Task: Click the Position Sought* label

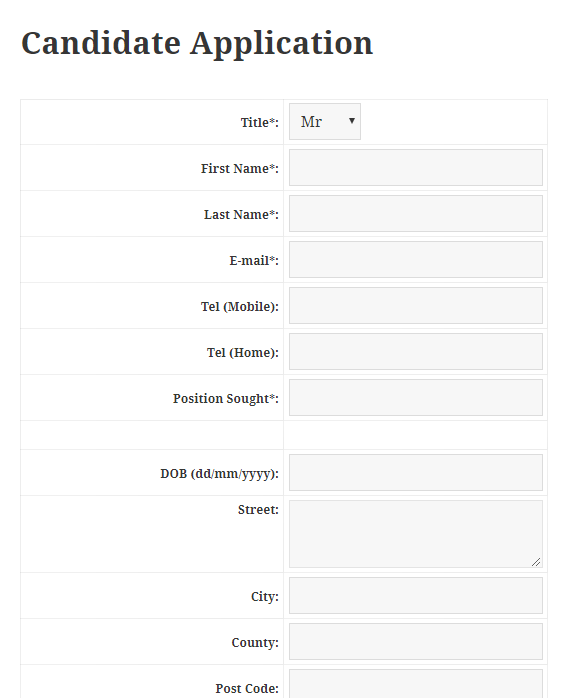Action: [x=226, y=399]
